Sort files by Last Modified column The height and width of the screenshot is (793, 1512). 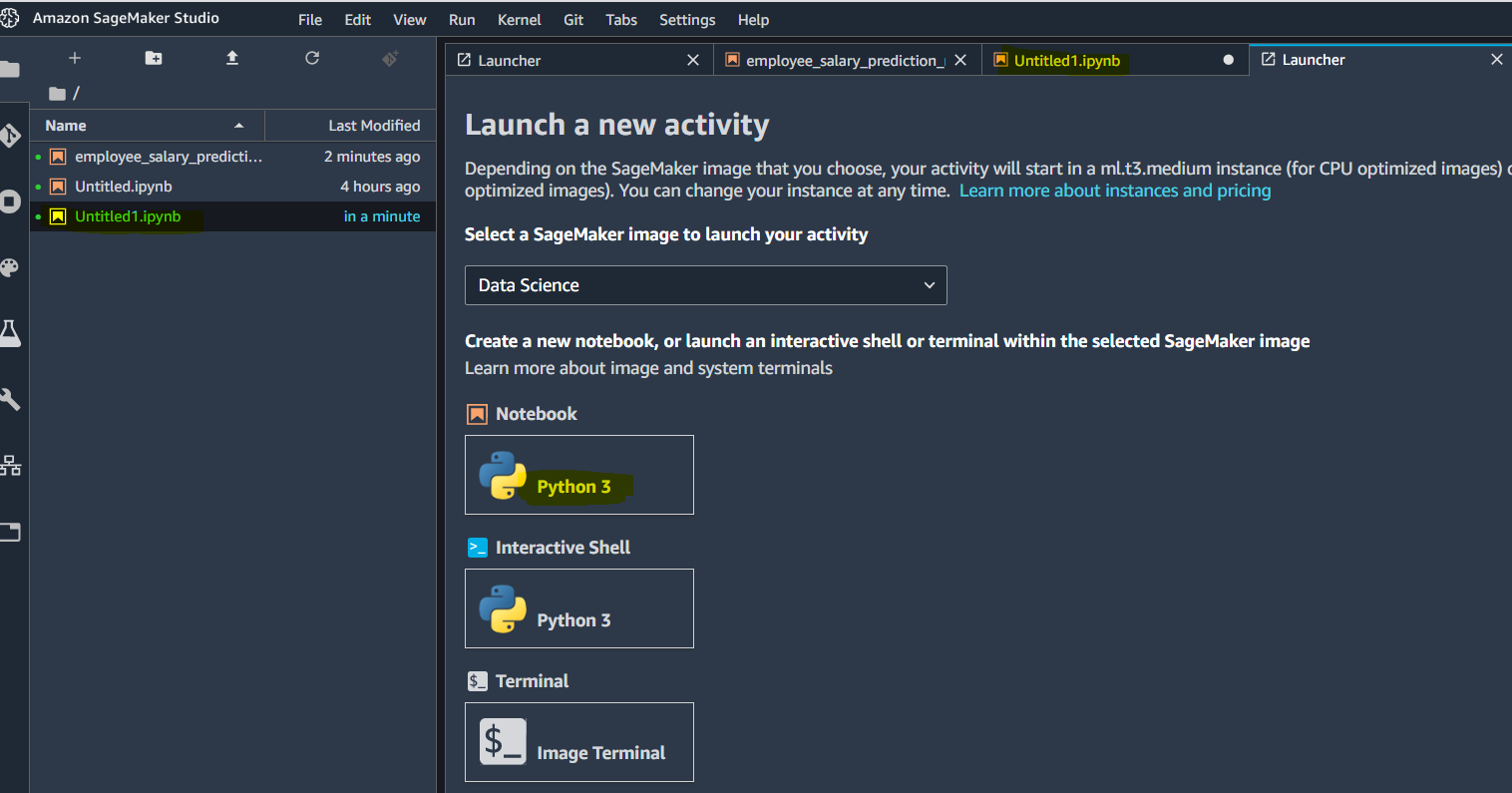[x=350, y=126]
